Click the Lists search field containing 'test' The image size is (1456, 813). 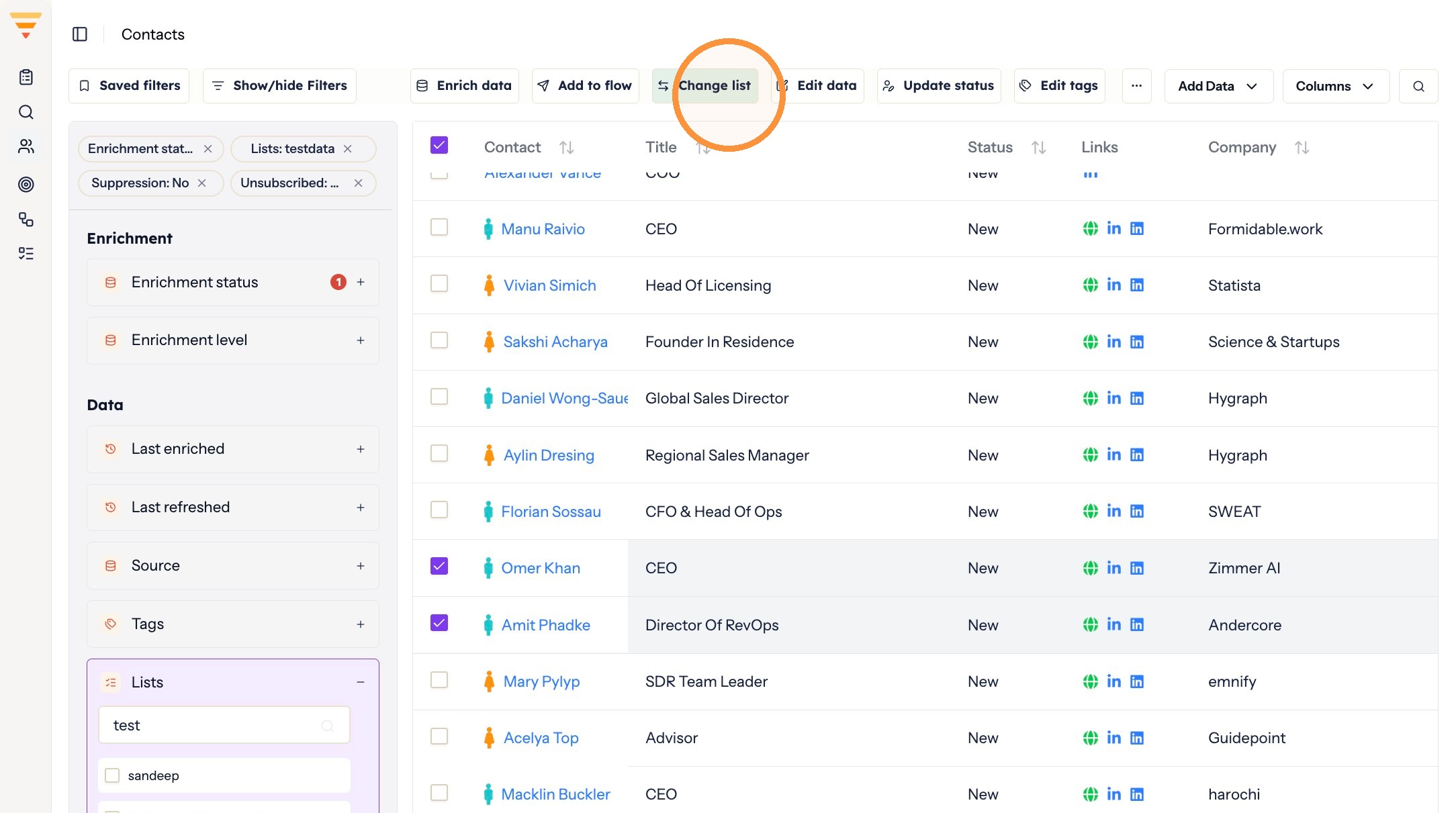pos(224,725)
